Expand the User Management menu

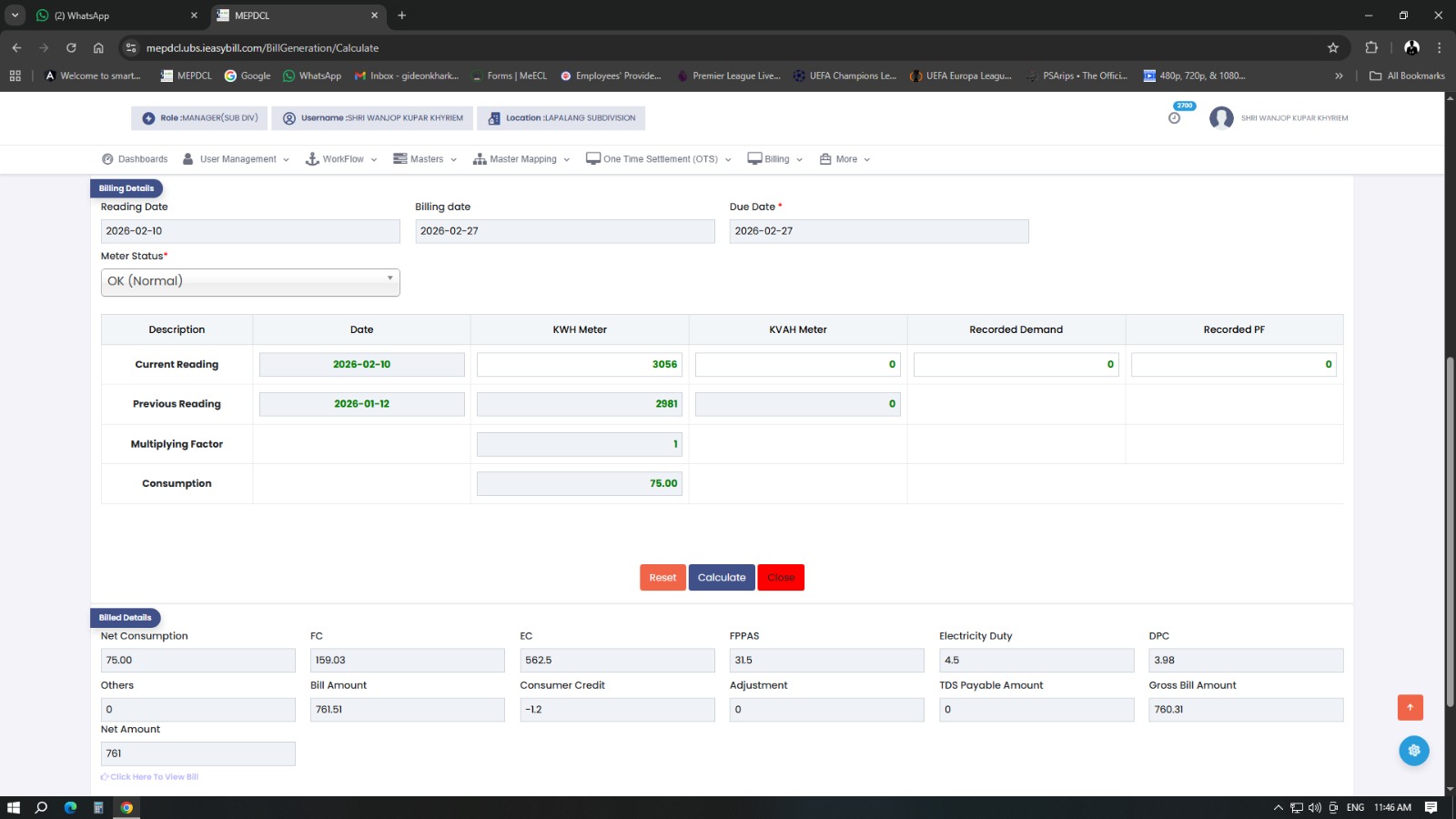[x=237, y=159]
